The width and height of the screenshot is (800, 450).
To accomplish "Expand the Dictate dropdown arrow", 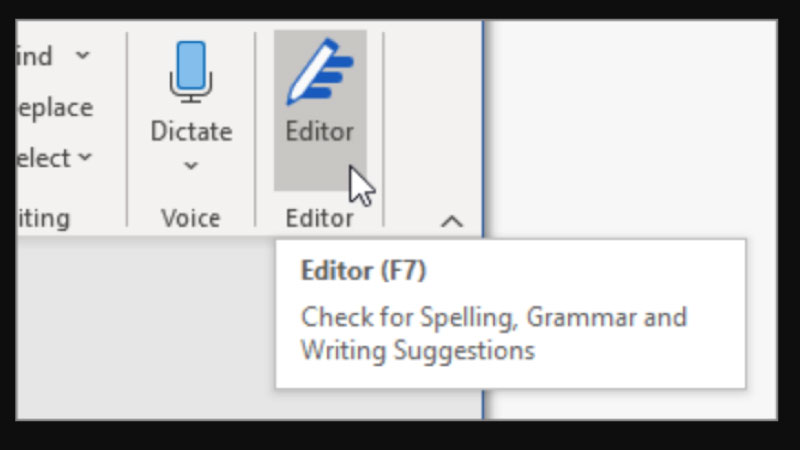I will [x=191, y=165].
